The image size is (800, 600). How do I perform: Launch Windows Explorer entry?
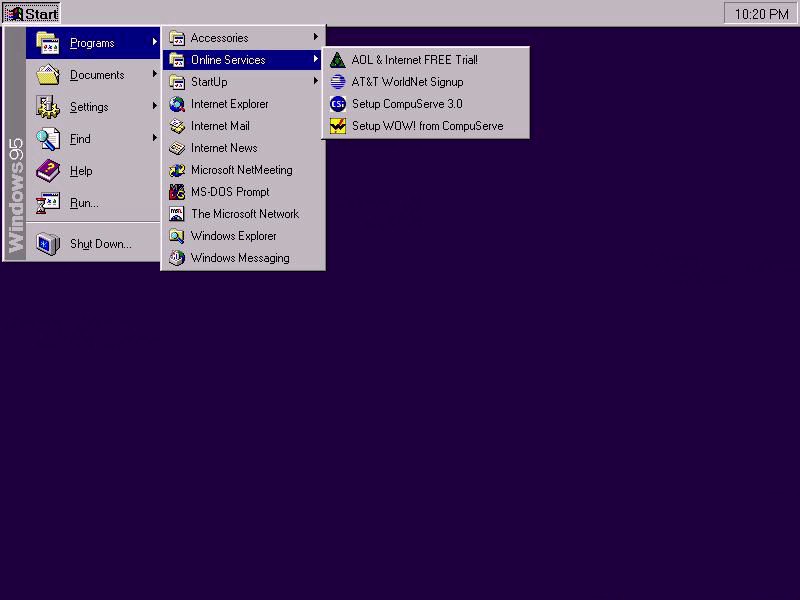243,236
